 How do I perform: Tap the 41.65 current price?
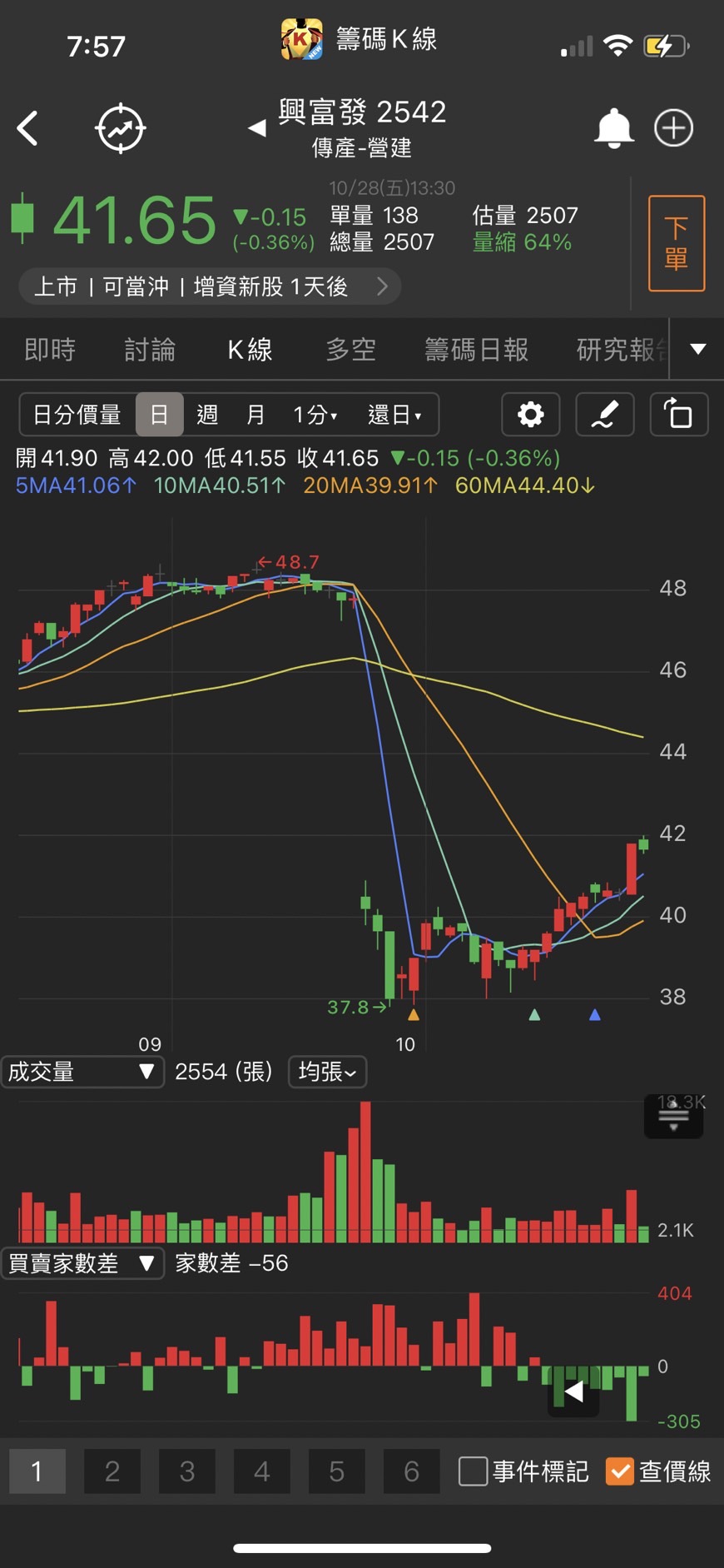click(134, 220)
